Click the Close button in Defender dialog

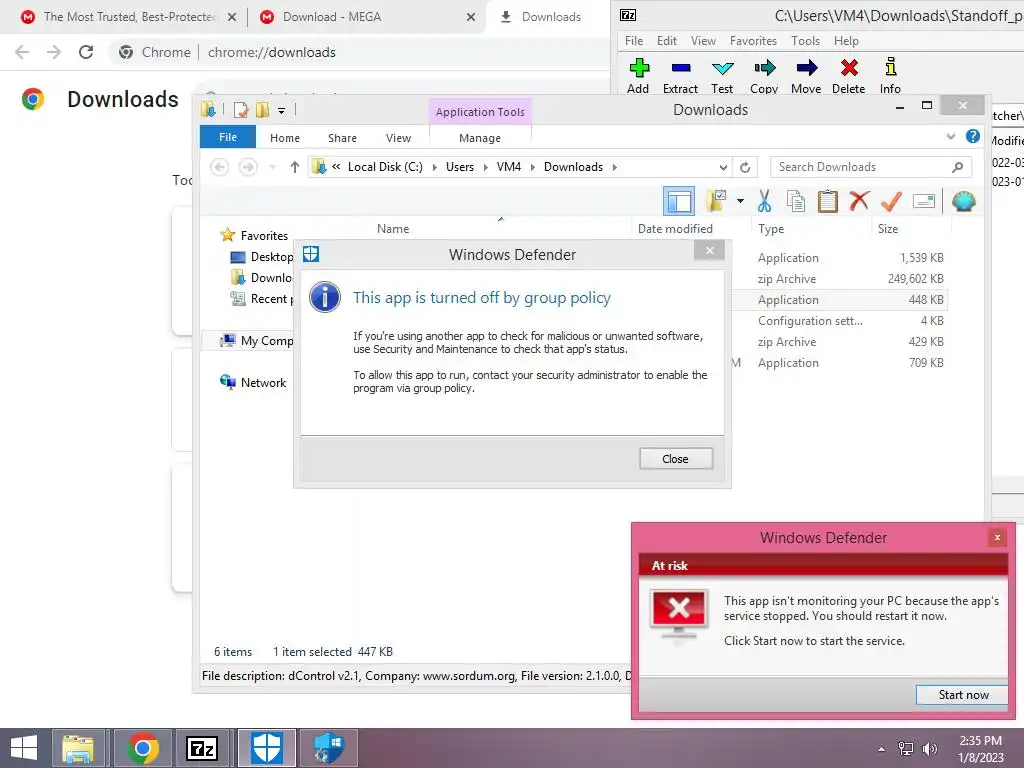pyautogui.click(x=676, y=459)
